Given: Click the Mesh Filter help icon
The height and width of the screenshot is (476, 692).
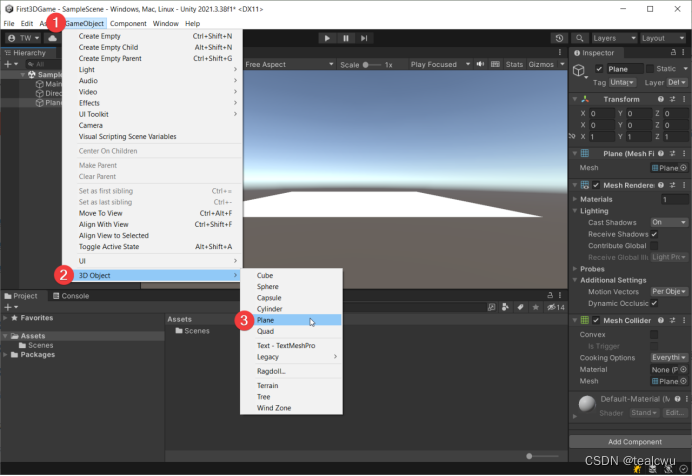Looking at the screenshot, I should (x=661, y=154).
